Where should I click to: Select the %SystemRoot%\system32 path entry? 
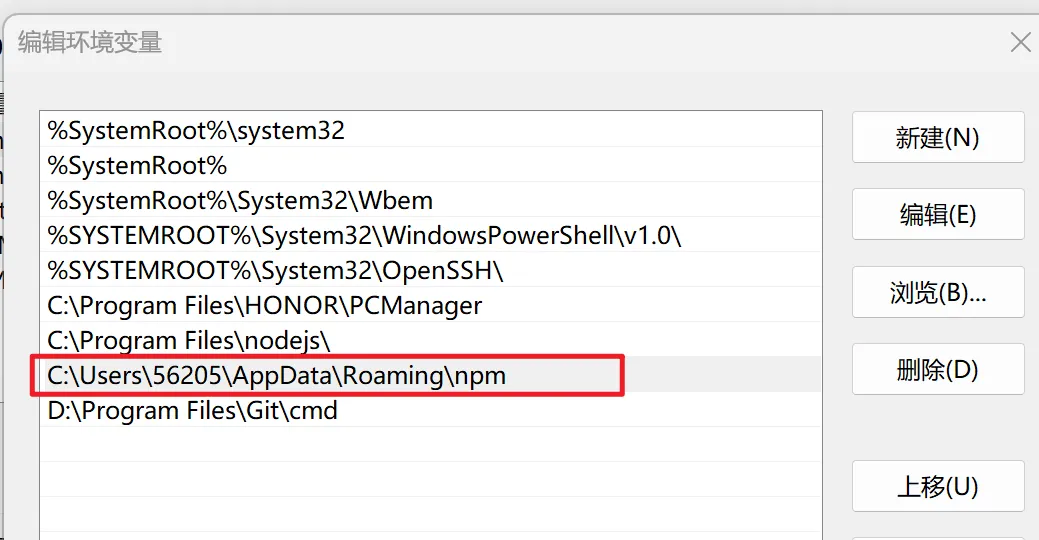196,130
